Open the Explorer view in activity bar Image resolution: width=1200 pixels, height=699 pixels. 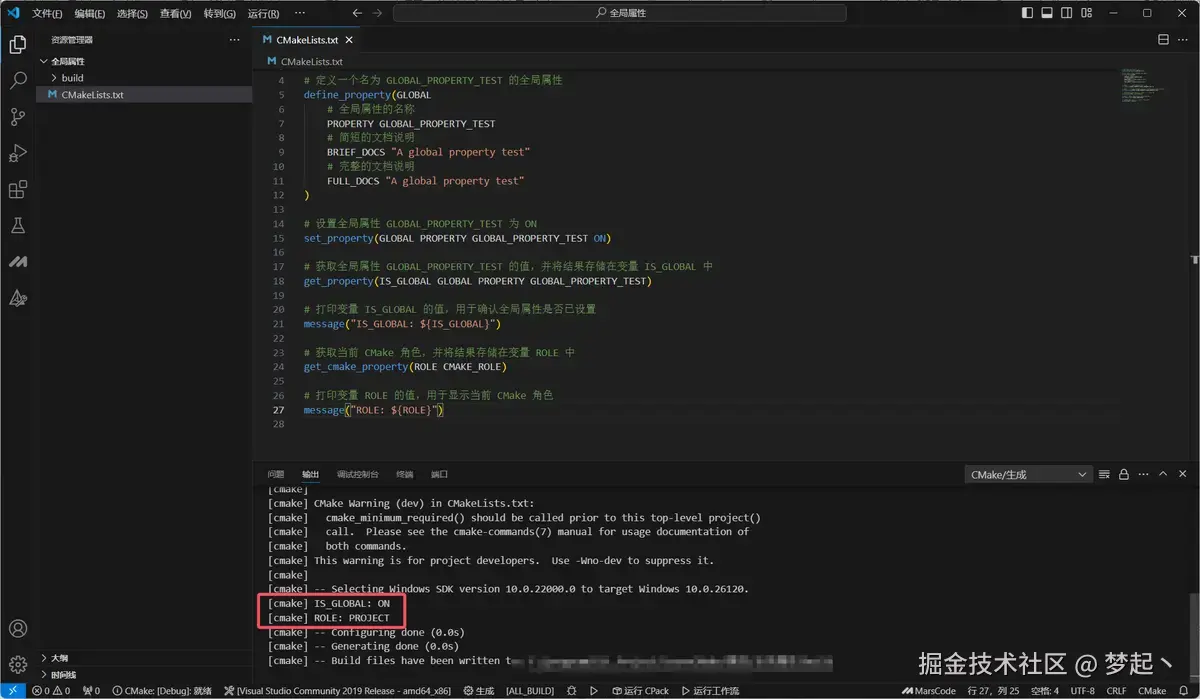[x=17, y=44]
